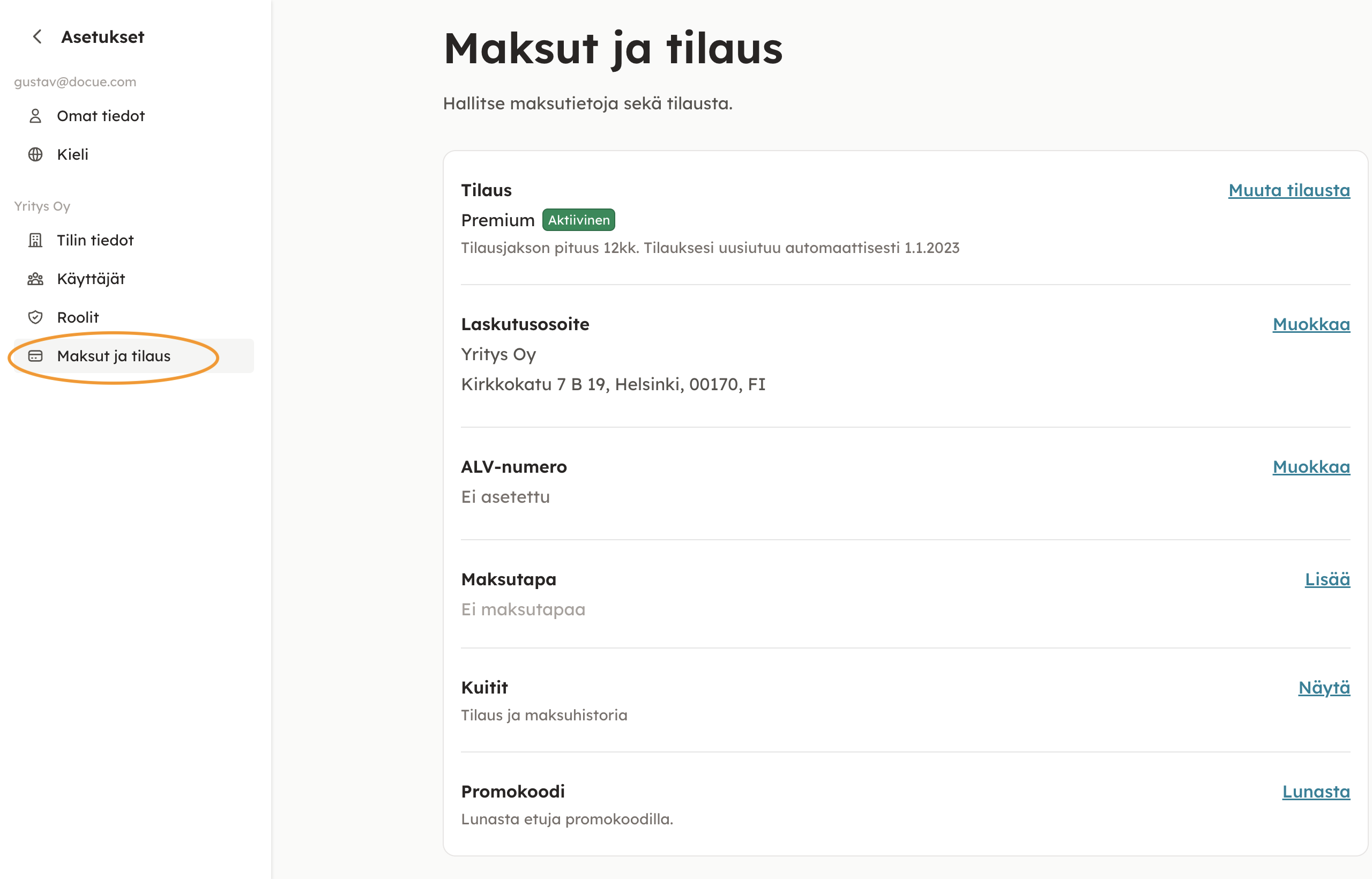Click the credit card icon in sidebar

click(x=35, y=356)
